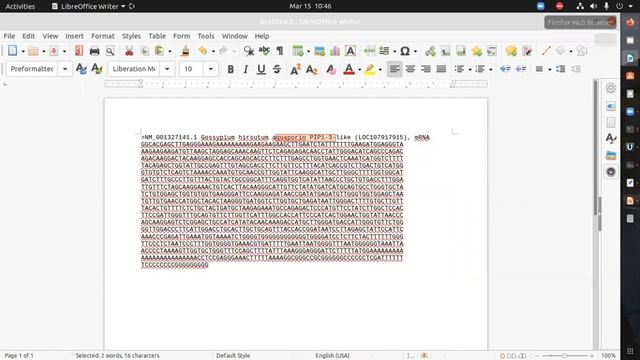Open the Edit menu

click(x=28, y=36)
